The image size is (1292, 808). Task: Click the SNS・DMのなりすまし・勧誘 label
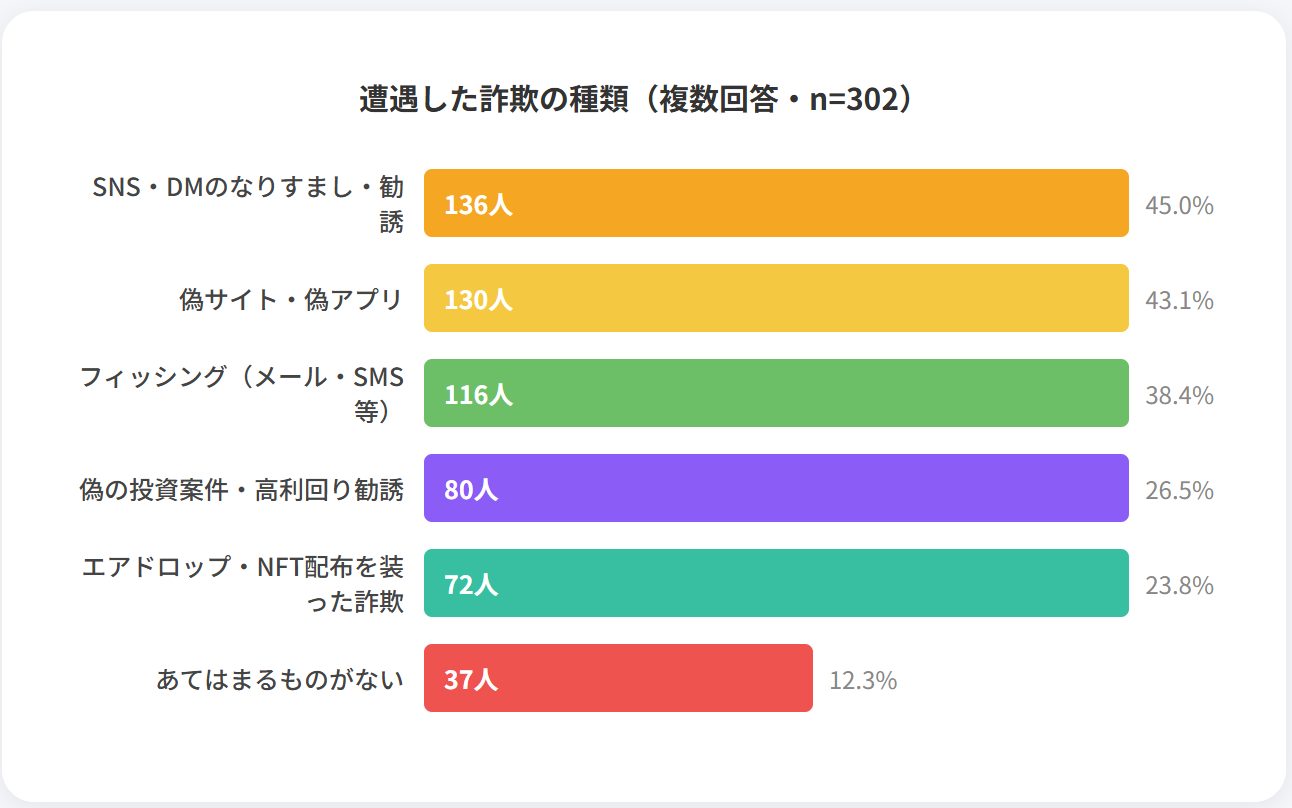[x=248, y=204]
